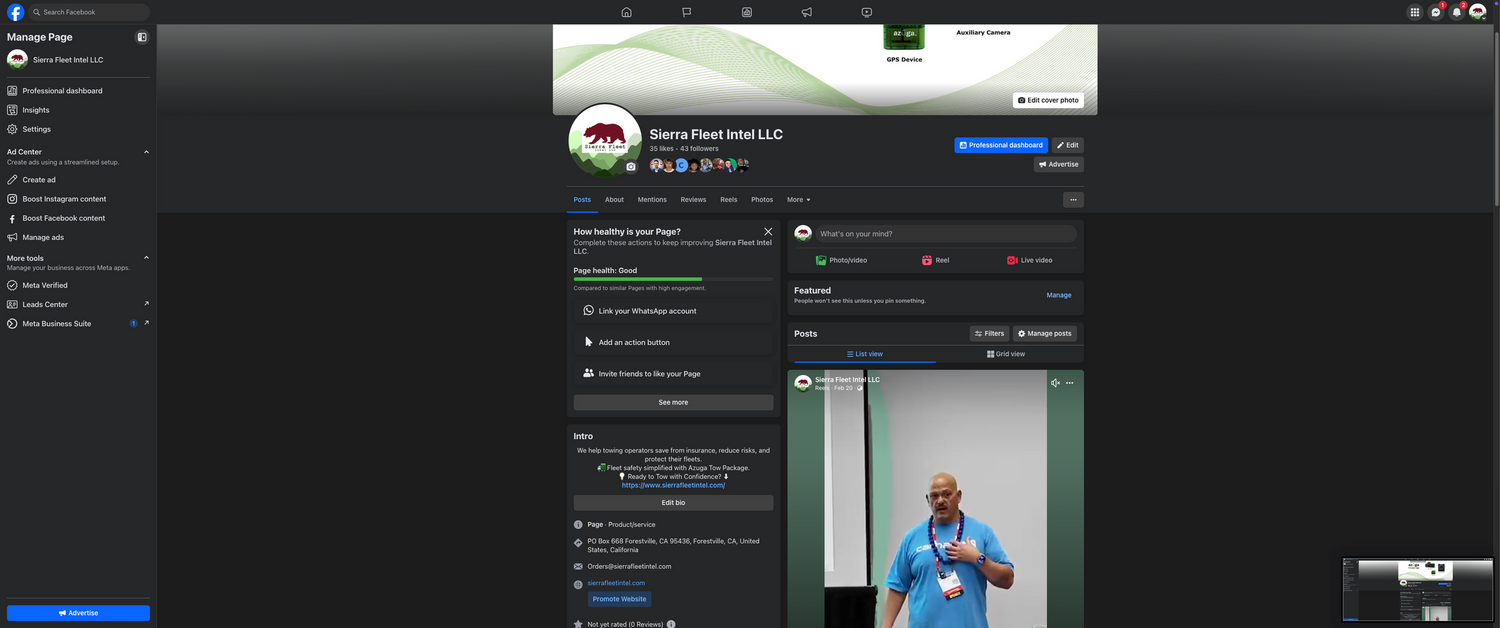The width and height of the screenshot is (1500, 628).
Task: Click the 35 likes · 43 followers text
Action: pyautogui.click(x=684, y=149)
